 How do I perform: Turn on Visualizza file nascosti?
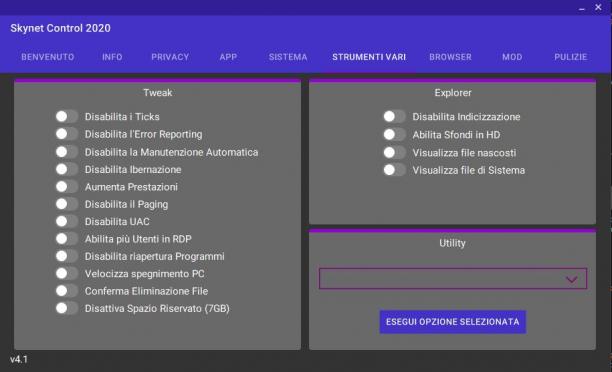tap(394, 153)
